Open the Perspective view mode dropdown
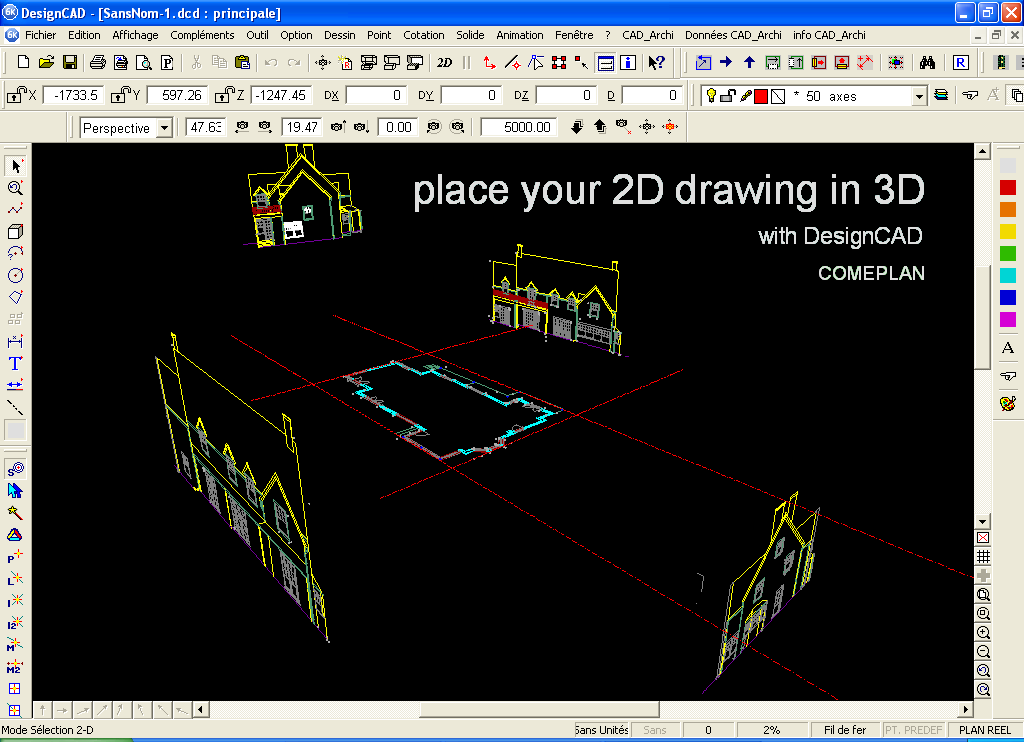This screenshot has height=742, width=1024. (165, 128)
